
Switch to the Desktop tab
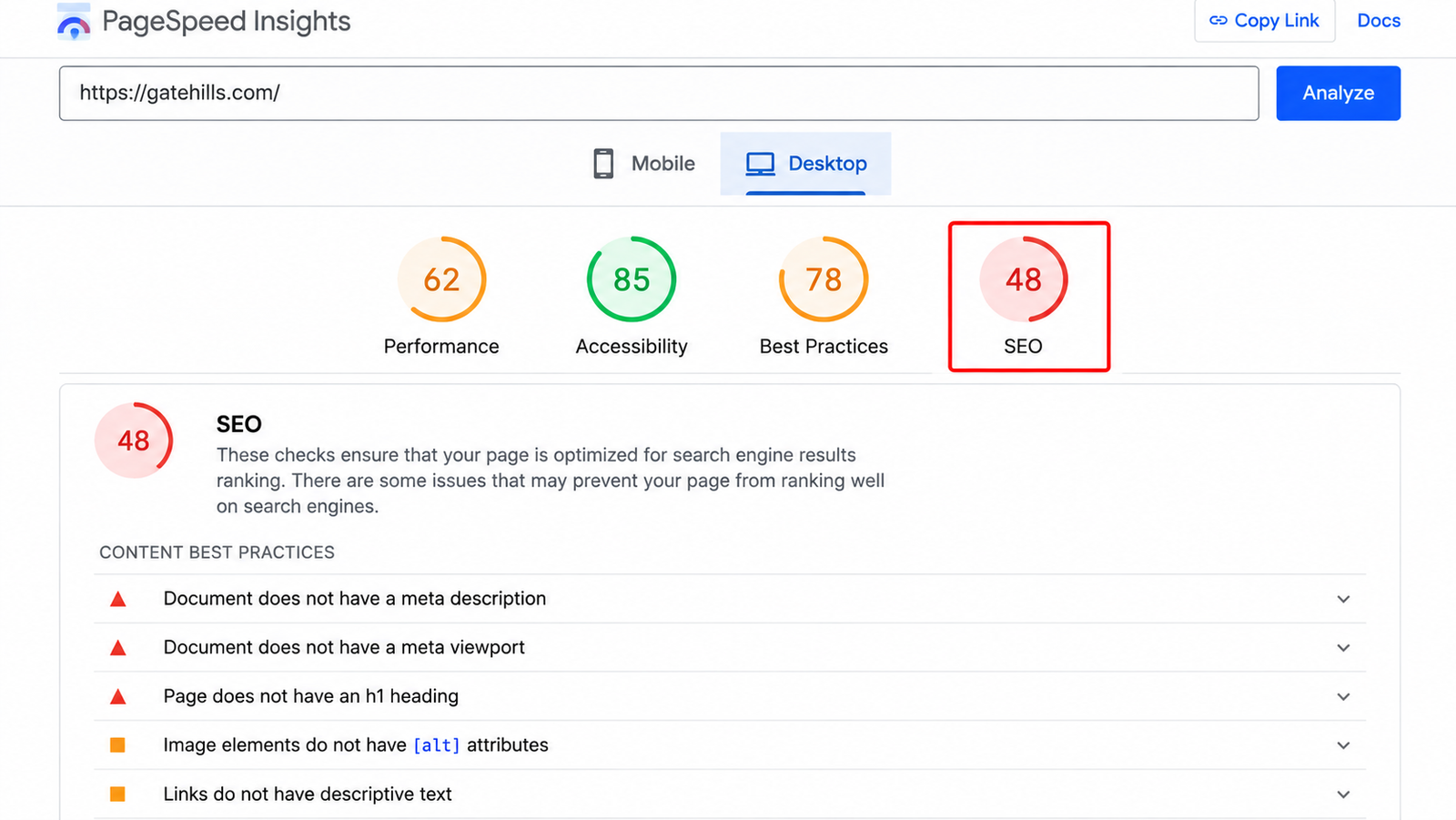[x=805, y=164]
